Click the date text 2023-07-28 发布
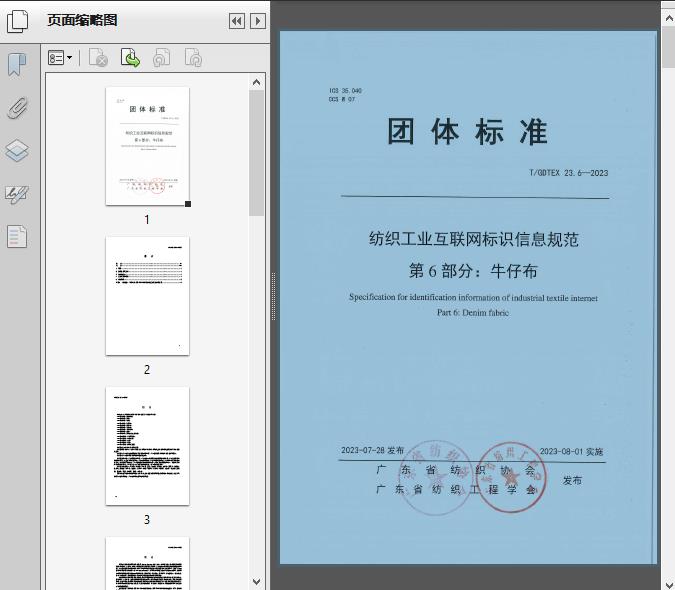This screenshot has height=590, width=675. click(373, 450)
